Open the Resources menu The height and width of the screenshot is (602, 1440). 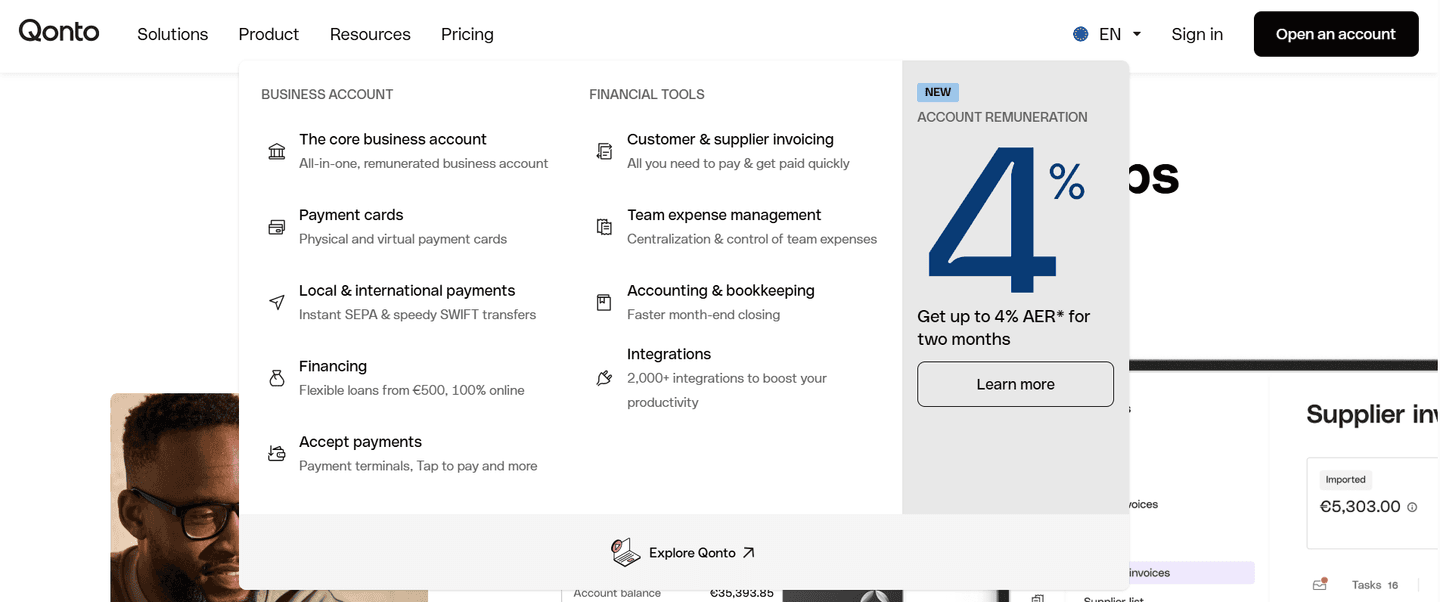pos(370,34)
